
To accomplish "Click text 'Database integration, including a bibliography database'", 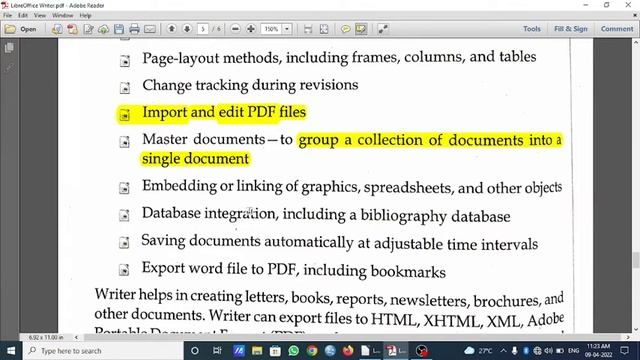I will pyautogui.click(x=326, y=215).
